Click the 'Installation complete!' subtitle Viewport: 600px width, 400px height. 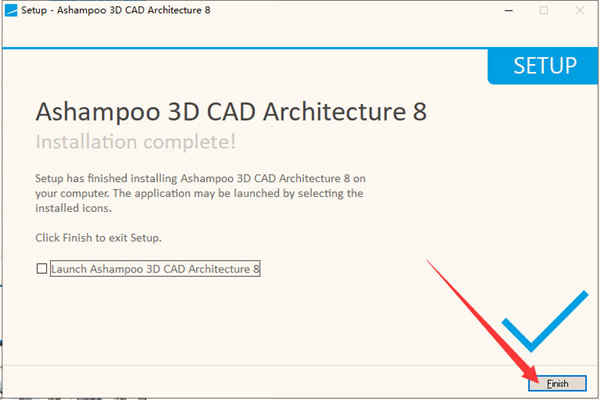coord(137,139)
